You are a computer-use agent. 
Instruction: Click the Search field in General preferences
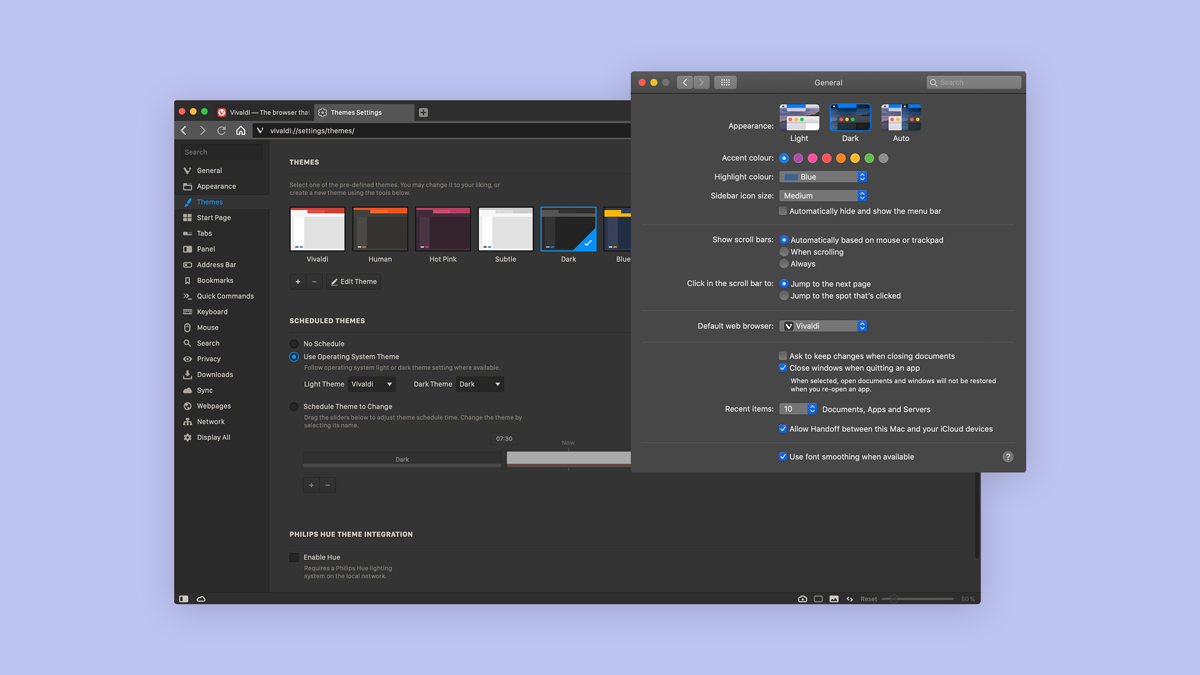(974, 83)
